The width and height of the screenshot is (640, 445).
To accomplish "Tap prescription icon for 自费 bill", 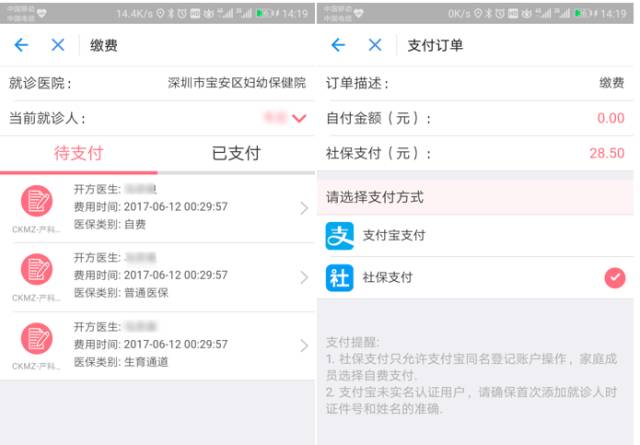I will click(38, 201).
